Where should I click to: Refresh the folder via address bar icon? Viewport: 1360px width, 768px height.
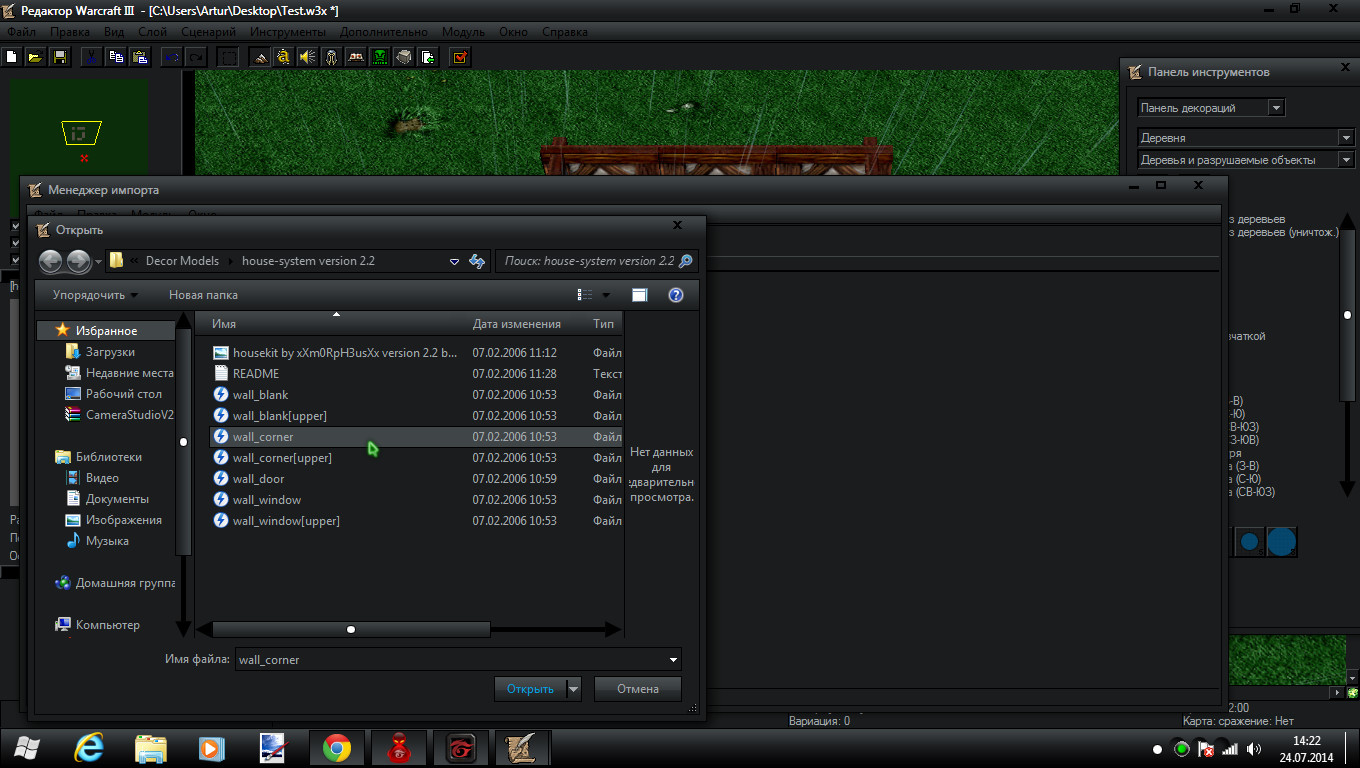478,261
